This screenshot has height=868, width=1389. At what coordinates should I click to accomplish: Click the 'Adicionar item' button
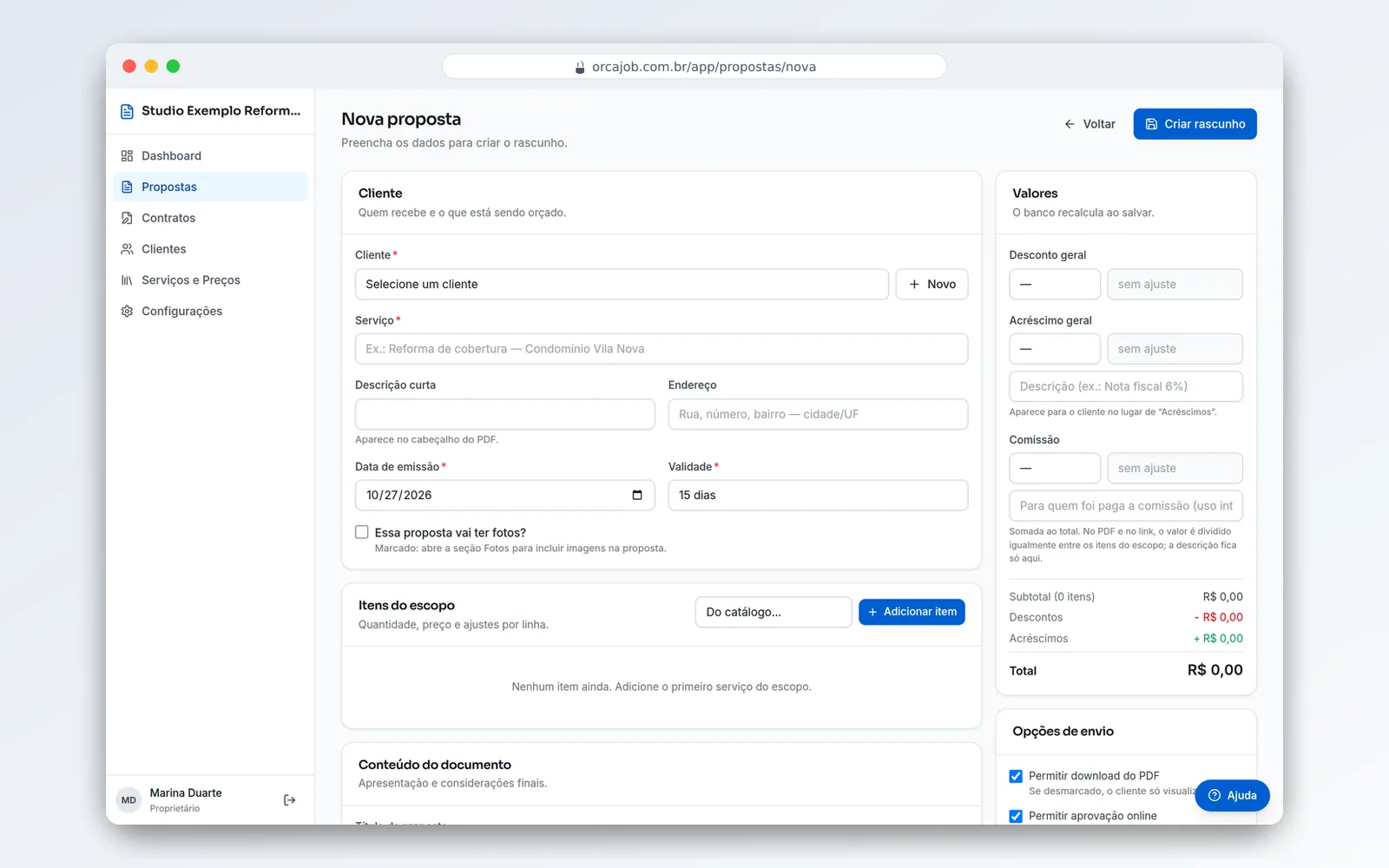912,612
